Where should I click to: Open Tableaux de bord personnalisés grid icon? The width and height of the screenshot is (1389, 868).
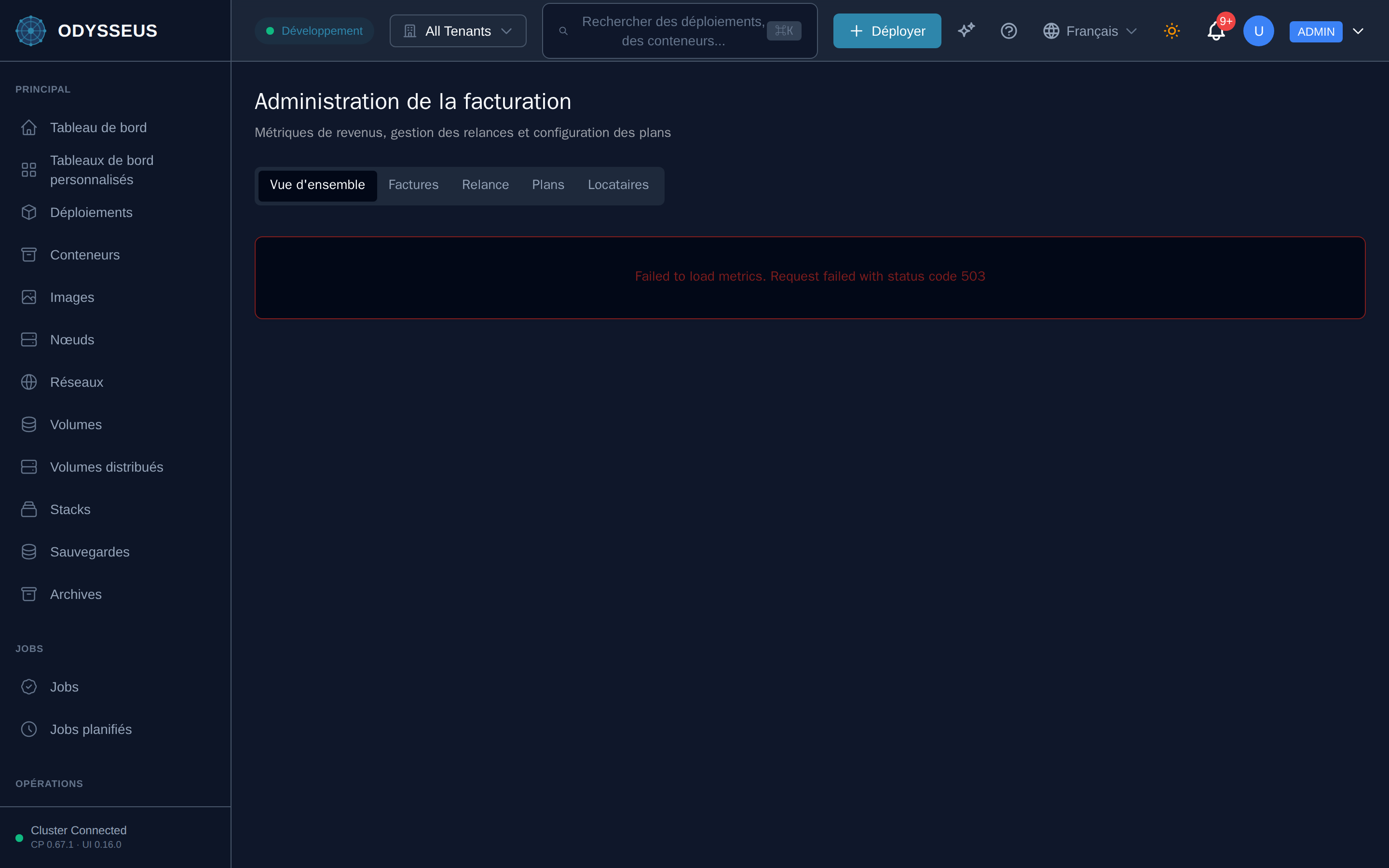(29, 170)
